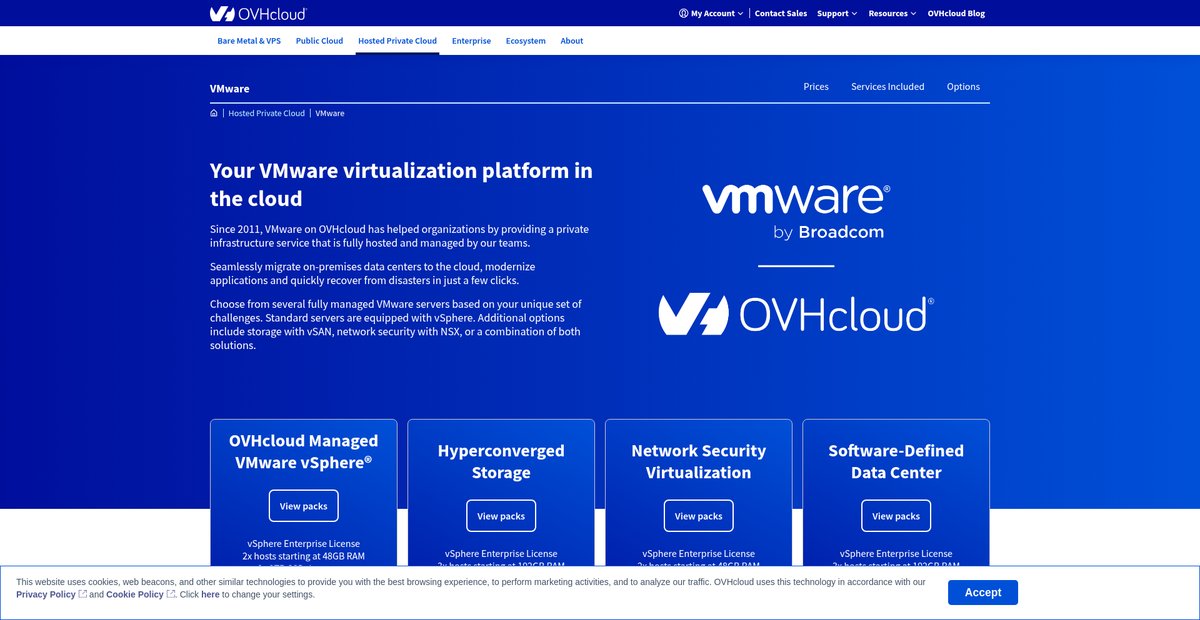This screenshot has width=1200, height=620.
Task: Jump to Services Included section
Action: click(888, 87)
